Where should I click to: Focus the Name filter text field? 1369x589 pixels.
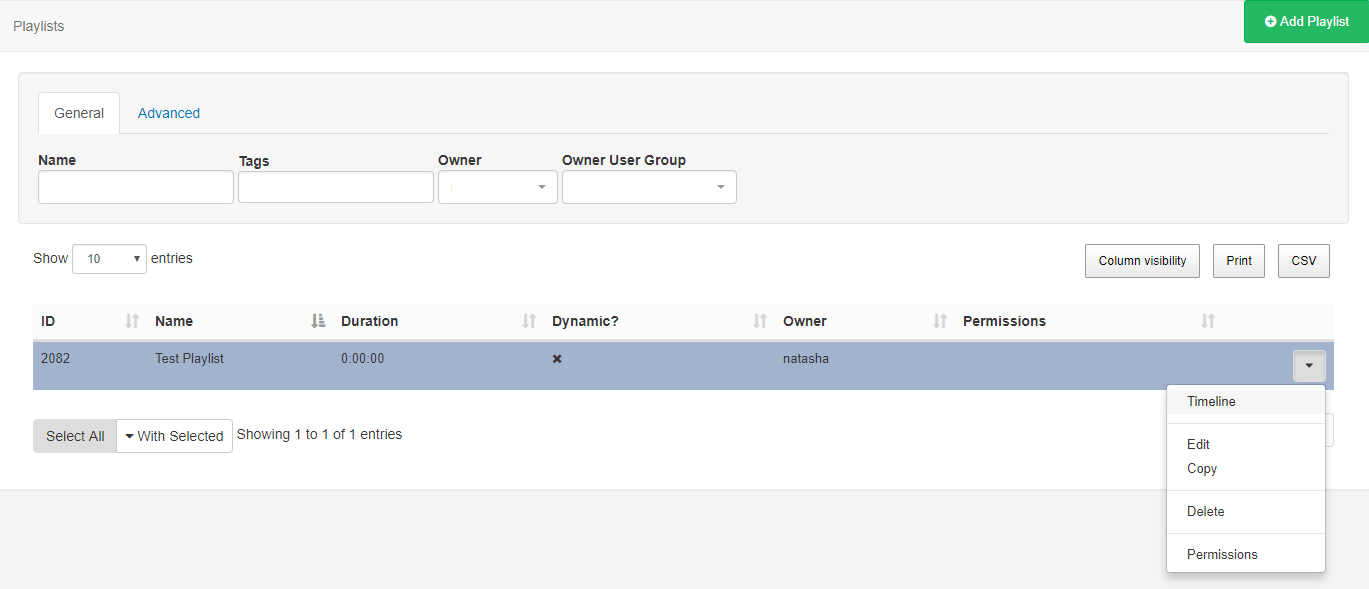[x=136, y=187]
